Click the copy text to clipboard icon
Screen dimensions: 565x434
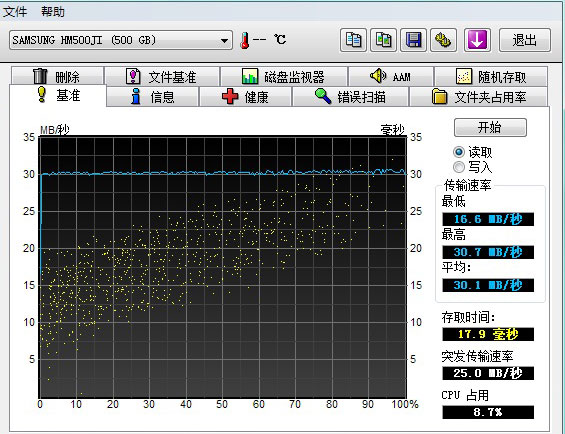[353, 40]
